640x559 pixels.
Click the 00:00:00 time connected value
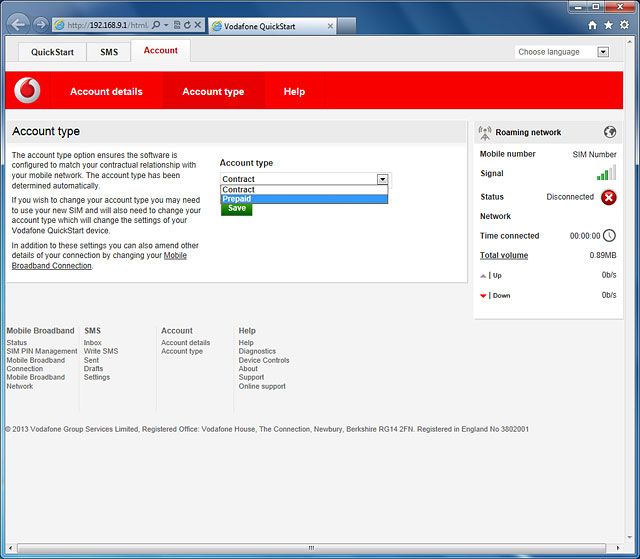pos(585,236)
